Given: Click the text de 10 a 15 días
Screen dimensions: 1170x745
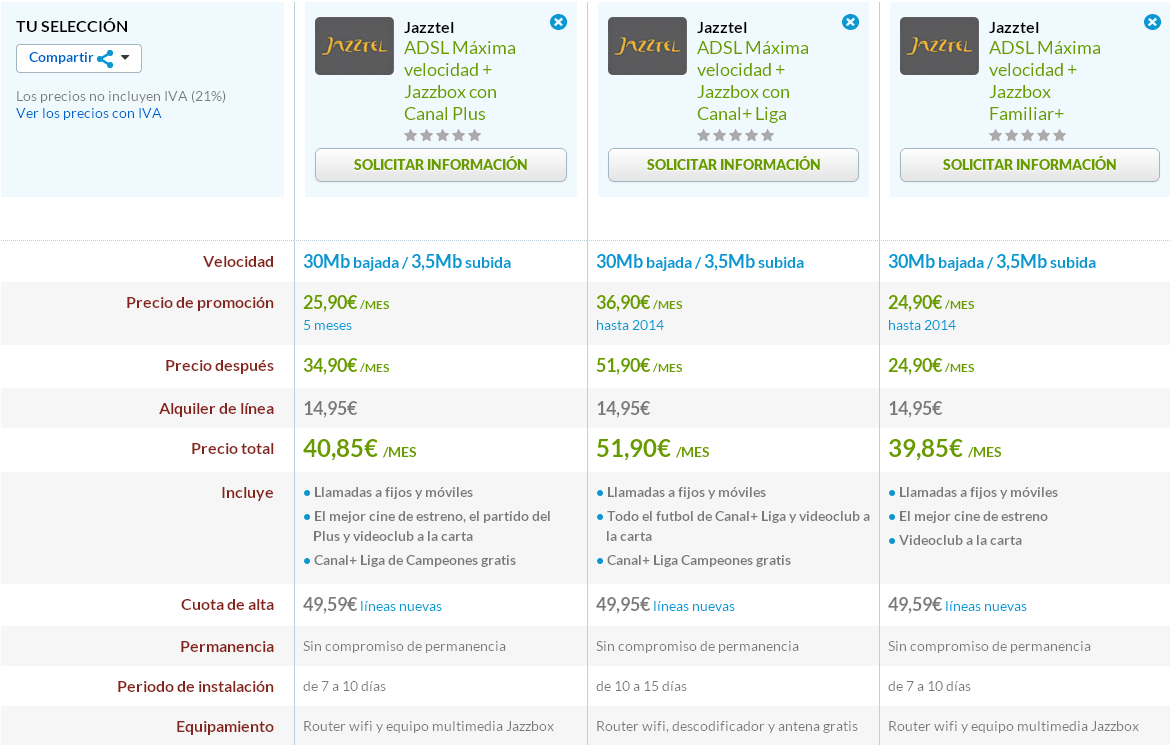Looking at the screenshot, I should coord(642,687).
